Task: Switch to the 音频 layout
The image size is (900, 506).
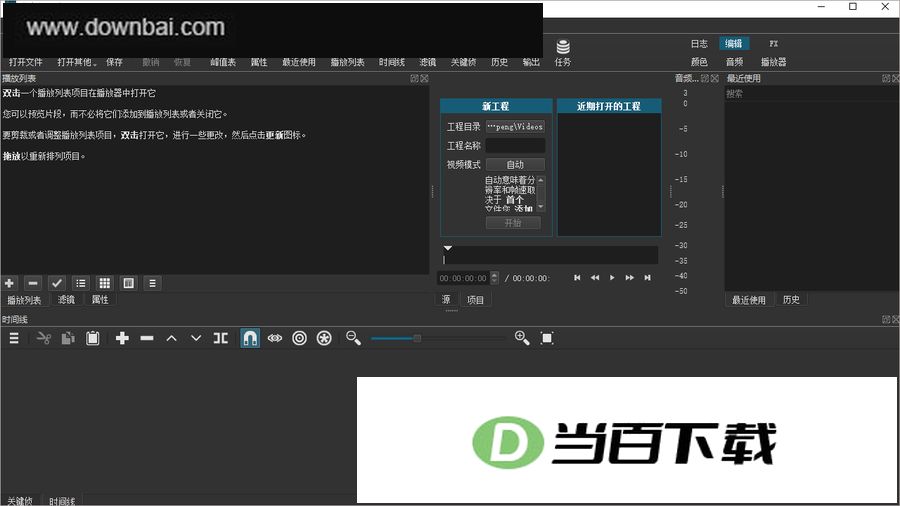Action: (734, 62)
